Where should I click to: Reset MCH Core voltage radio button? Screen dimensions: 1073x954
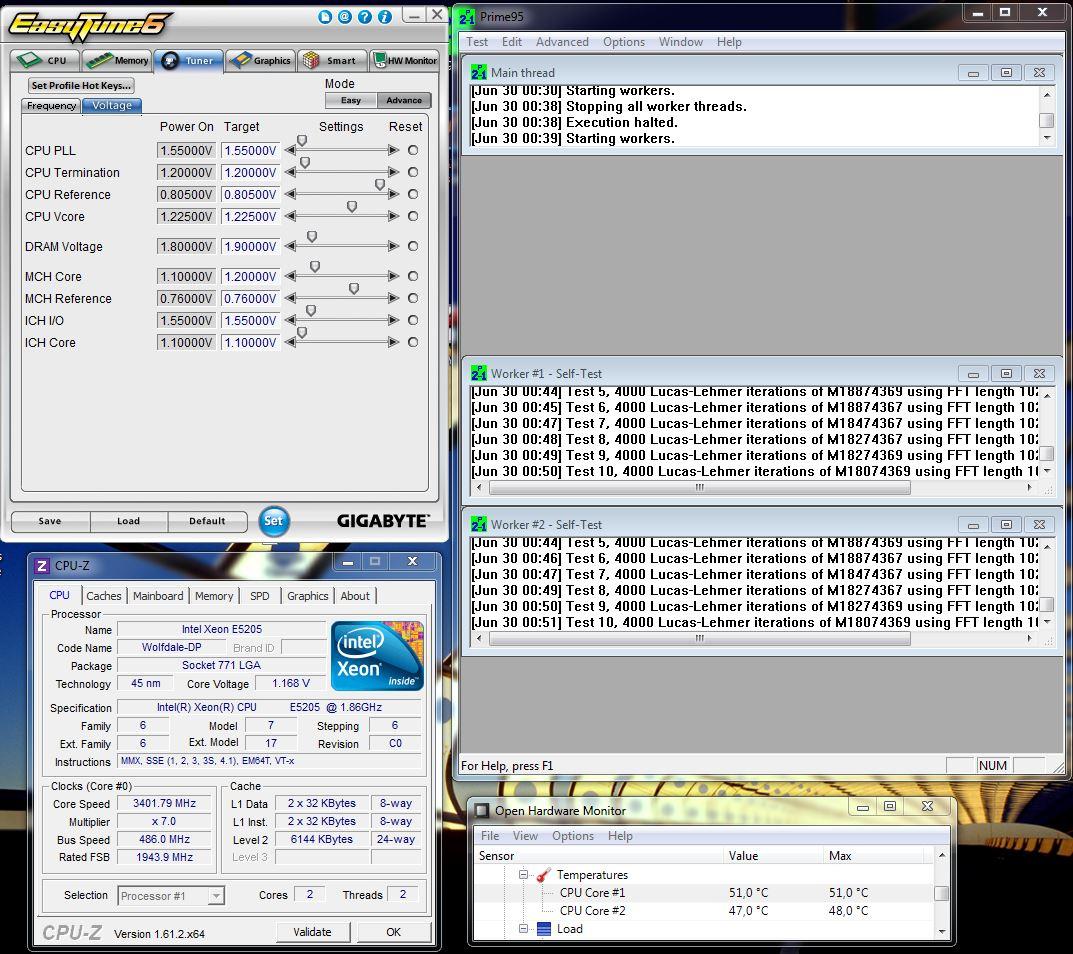pyautogui.click(x=413, y=276)
